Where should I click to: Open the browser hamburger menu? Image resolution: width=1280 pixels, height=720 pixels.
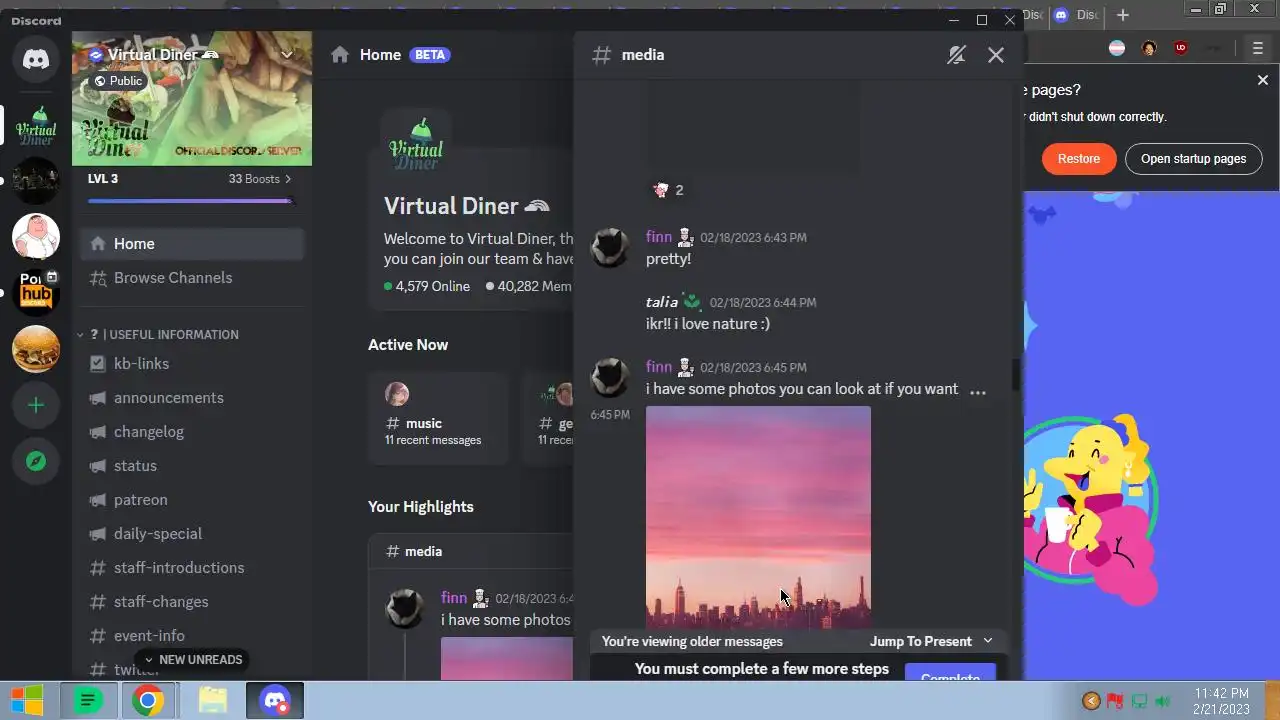1258,47
